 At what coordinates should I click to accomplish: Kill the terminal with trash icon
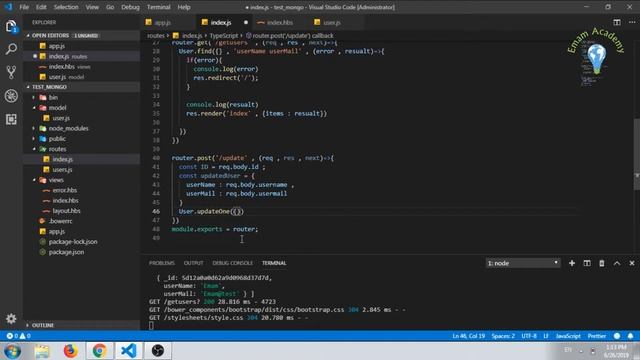[x=602, y=263]
